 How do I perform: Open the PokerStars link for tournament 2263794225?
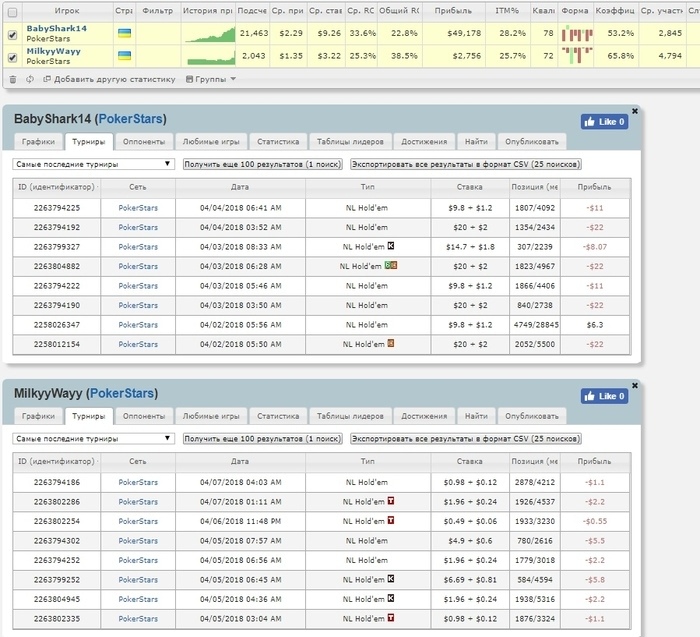(x=138, y=208)
